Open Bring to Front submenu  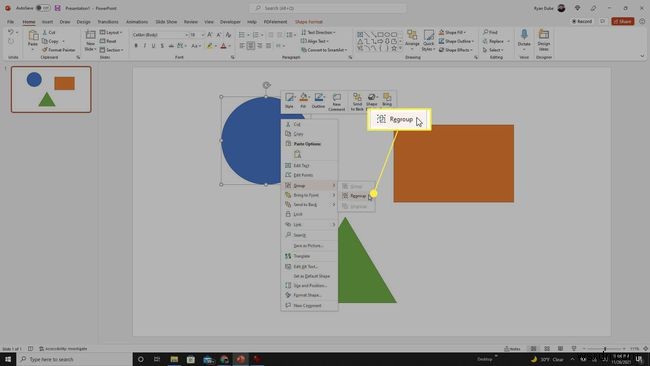point(309,195)
